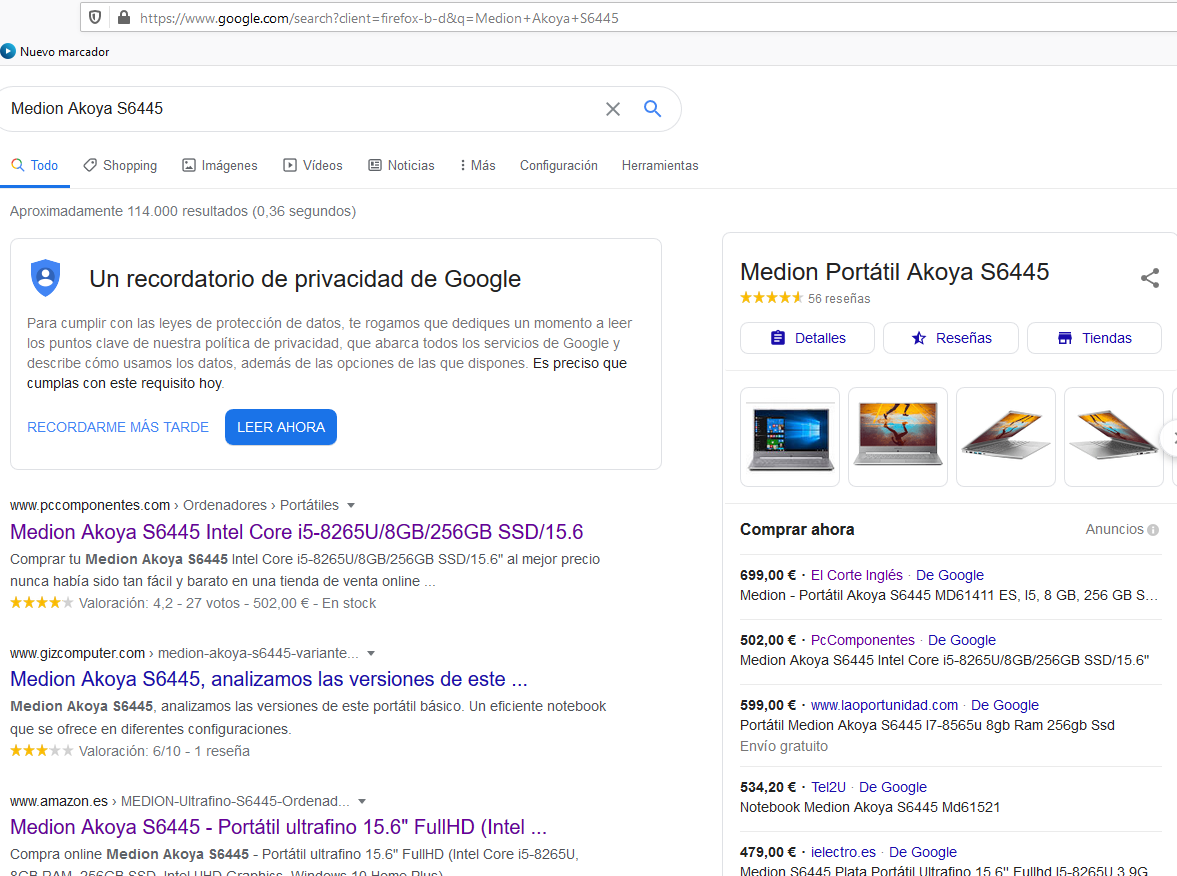The width and height of the screenshot is (1177, 876).
Task: Open fourth laptop thumbnail angled view
Action: 1114,437
